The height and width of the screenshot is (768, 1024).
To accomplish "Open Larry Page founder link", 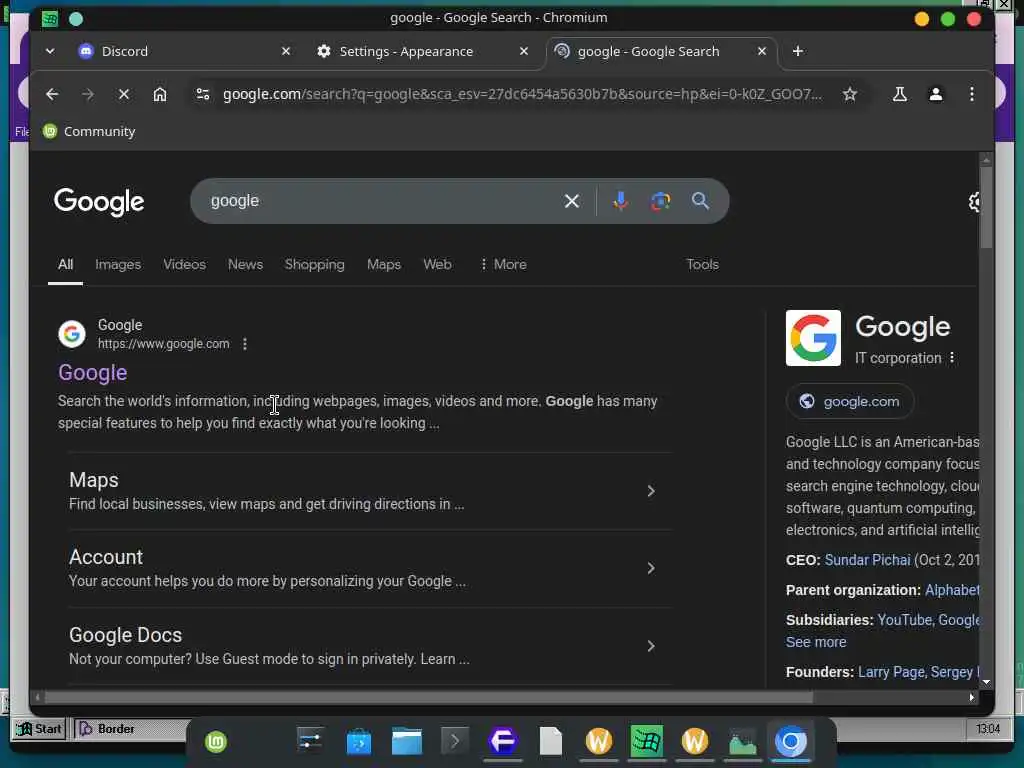I will click(891, 672).
